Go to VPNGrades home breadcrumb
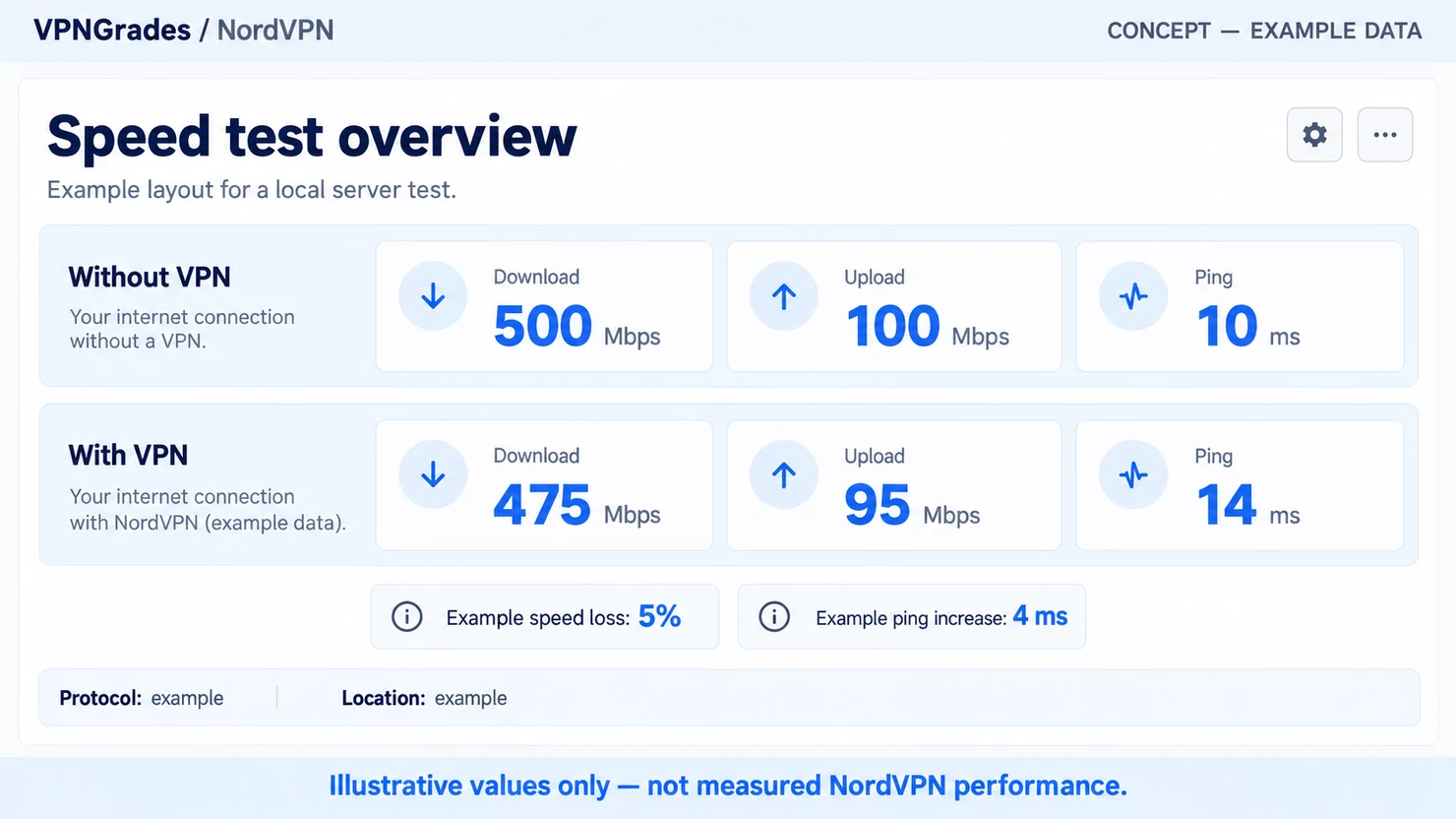1456x819 pixels. coord(112,30)
